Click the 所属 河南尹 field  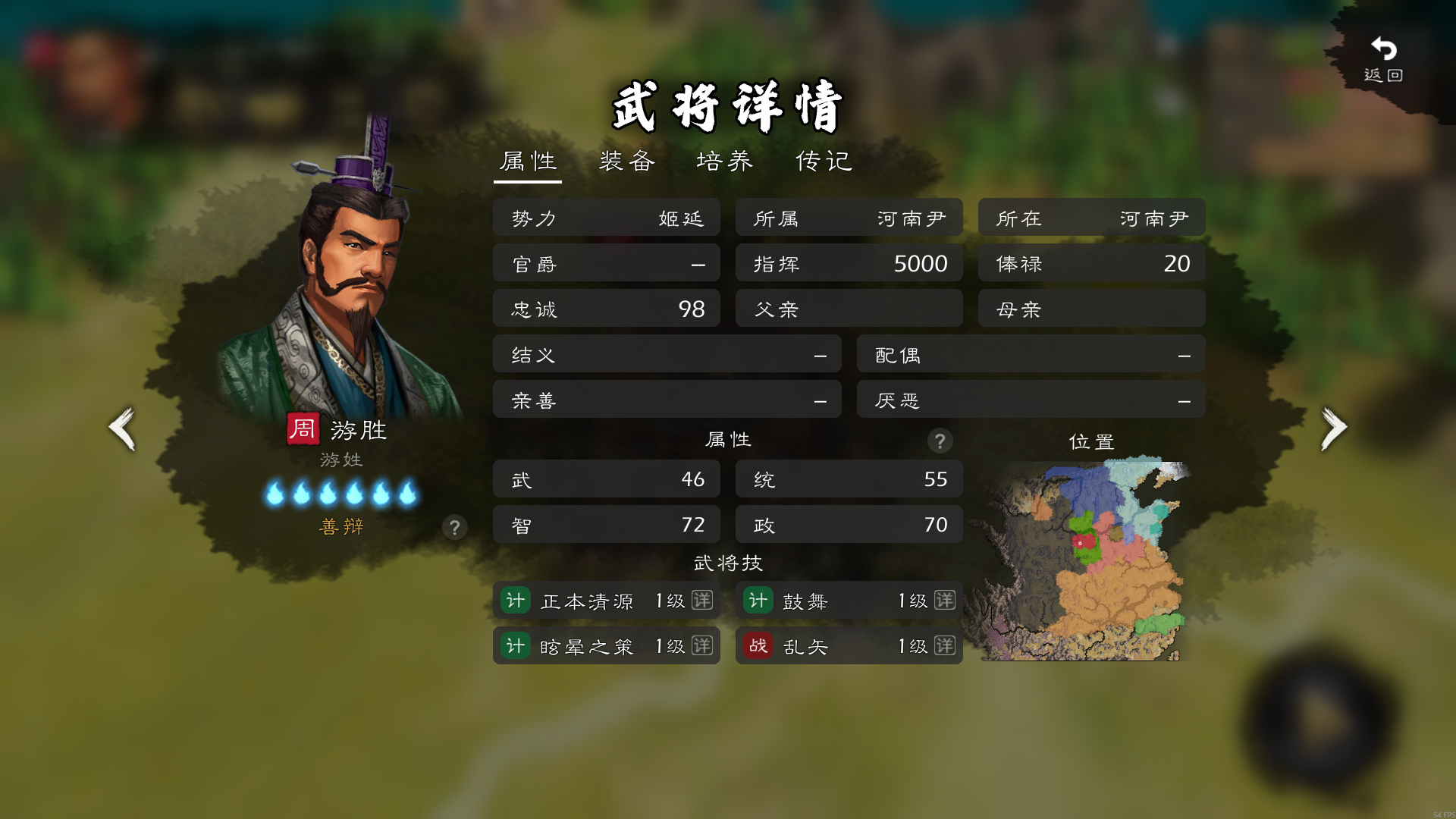(x=849, y=218)
